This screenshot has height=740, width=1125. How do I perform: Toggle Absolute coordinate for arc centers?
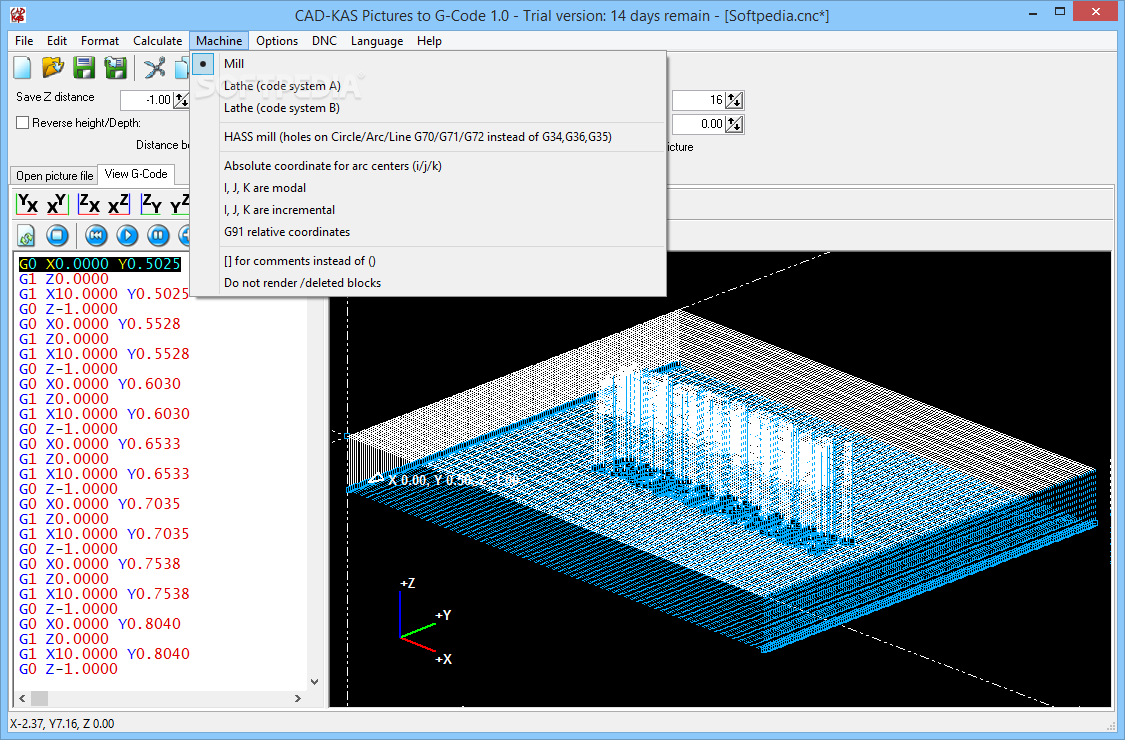428,166
